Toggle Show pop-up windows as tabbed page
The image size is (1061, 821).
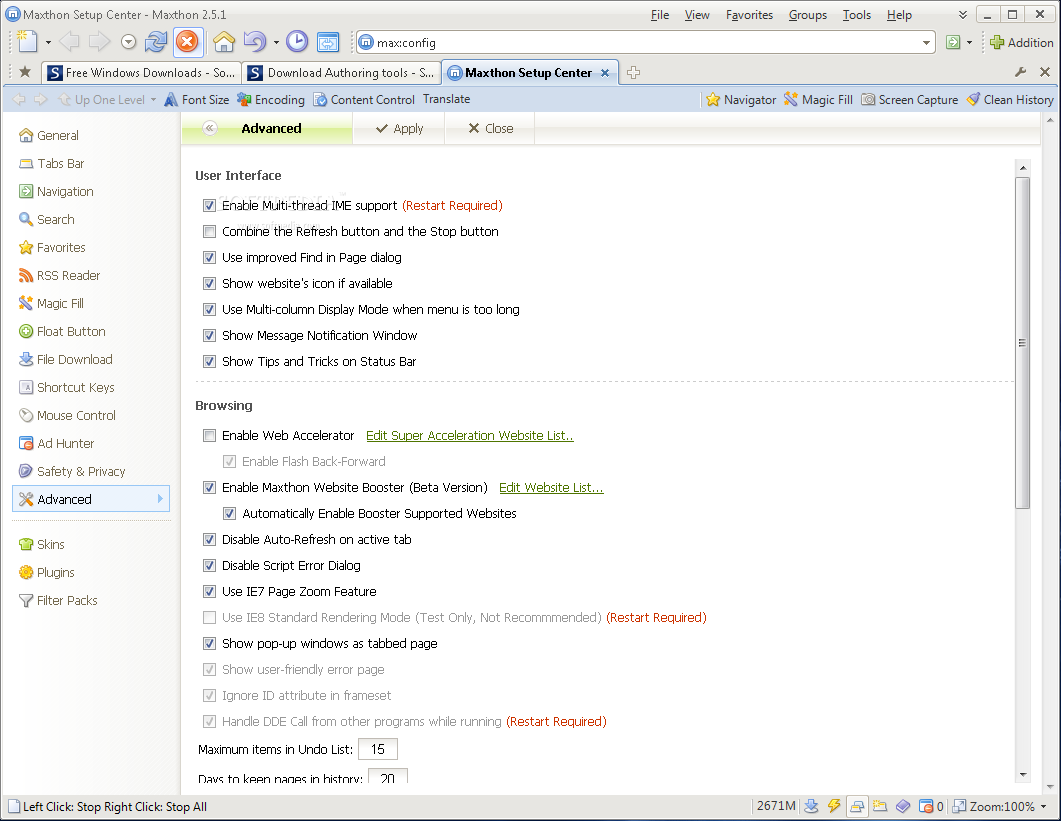(210, 644)
